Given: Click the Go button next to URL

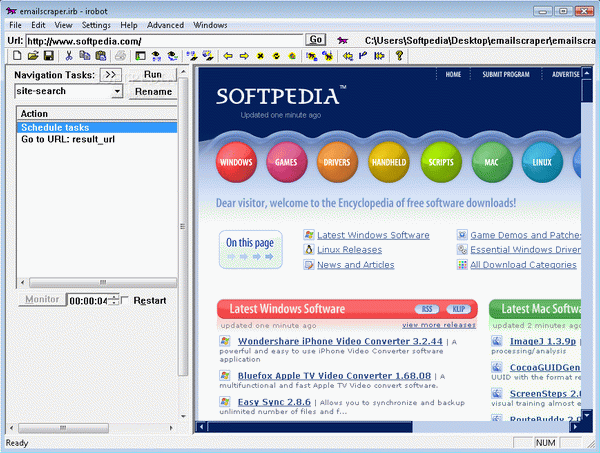Looking at the screenshot, I should [x=315, y=40].
